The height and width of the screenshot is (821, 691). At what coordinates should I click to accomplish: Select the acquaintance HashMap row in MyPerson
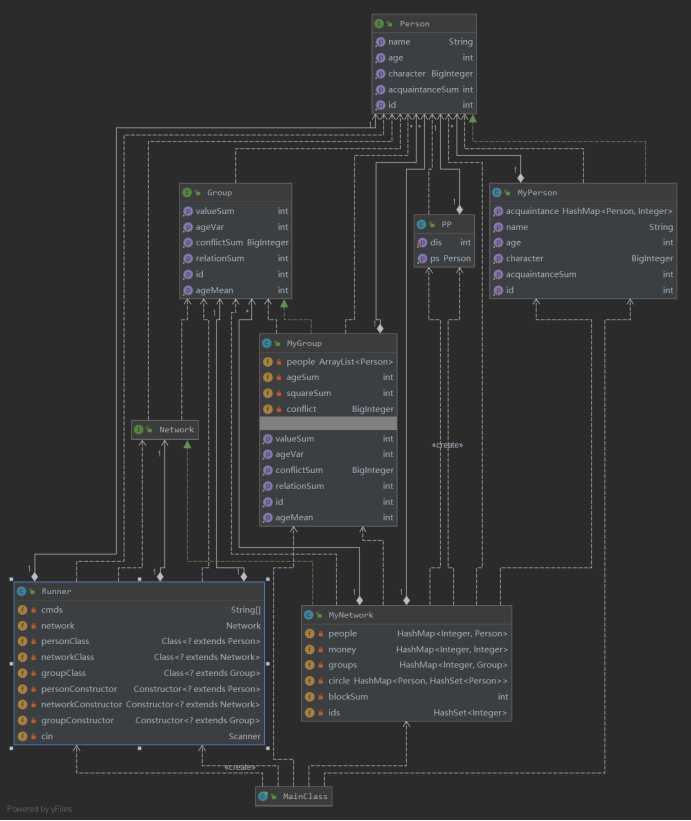583,211
